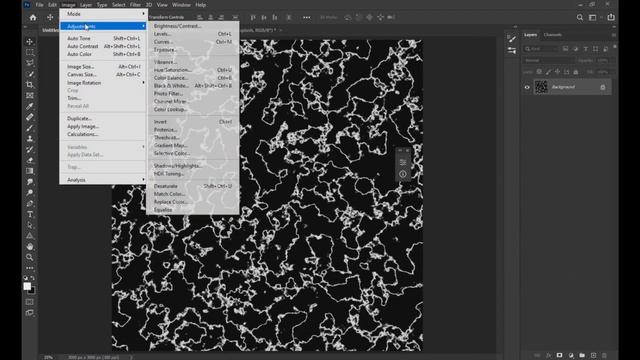The height and width of the screenshot is (360, 640).
Task: Open the options bar three-dots overflow
Action: (x=307, y=17)
